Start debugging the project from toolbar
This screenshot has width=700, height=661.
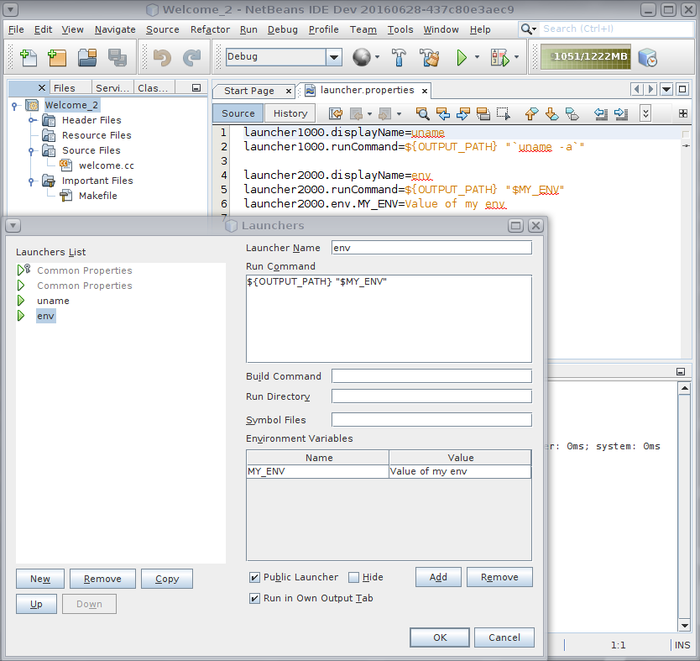[500, 58]
